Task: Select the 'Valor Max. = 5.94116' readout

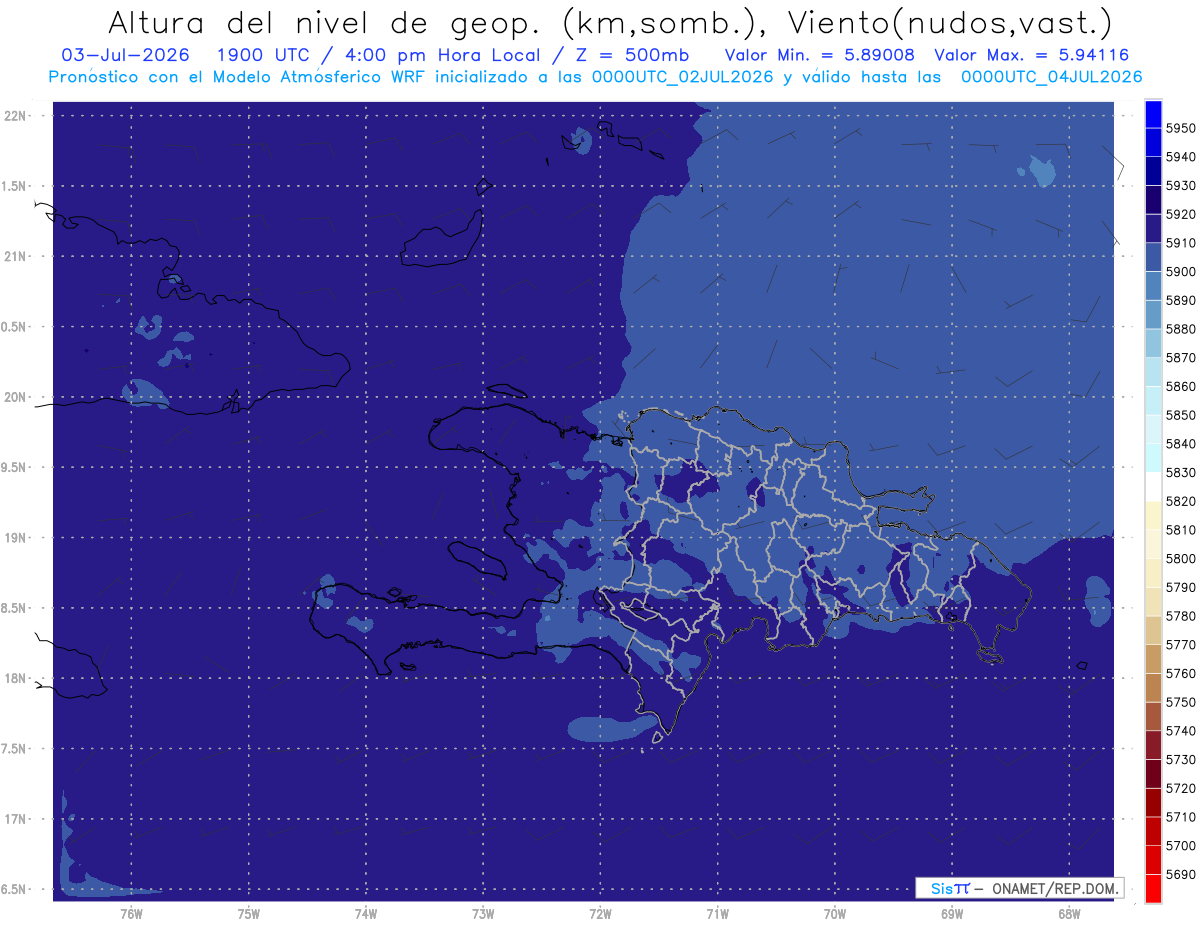Action: pos(1031,55)
